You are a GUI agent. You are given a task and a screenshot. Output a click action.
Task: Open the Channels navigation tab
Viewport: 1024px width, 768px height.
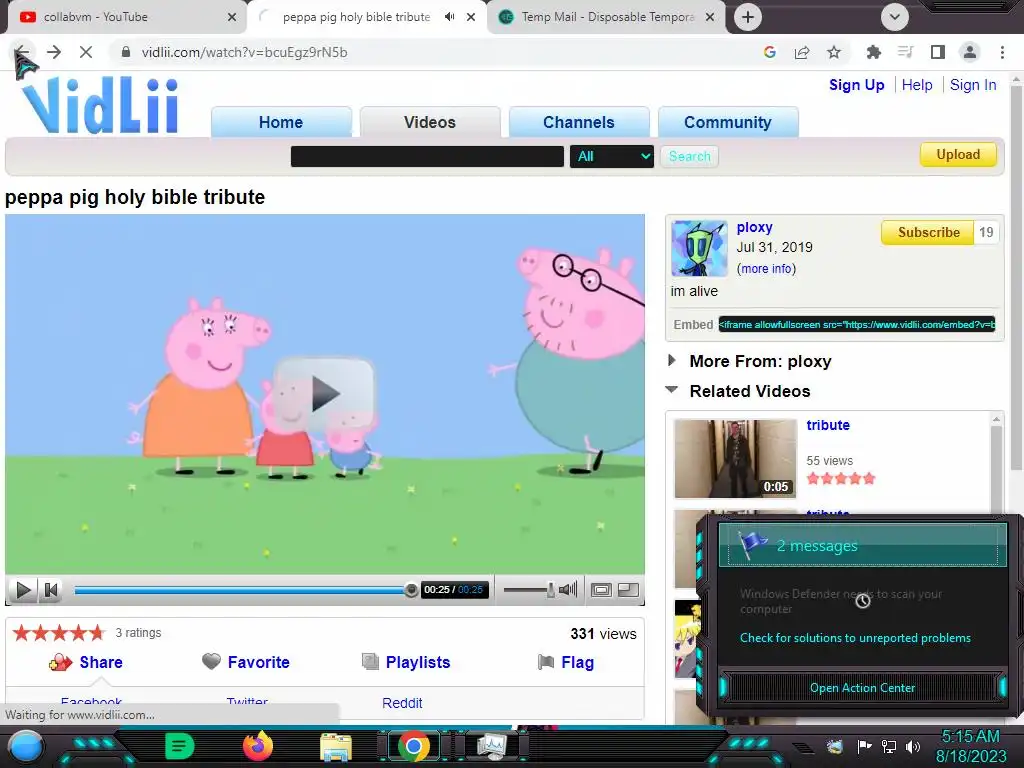[x=579, y=122]
